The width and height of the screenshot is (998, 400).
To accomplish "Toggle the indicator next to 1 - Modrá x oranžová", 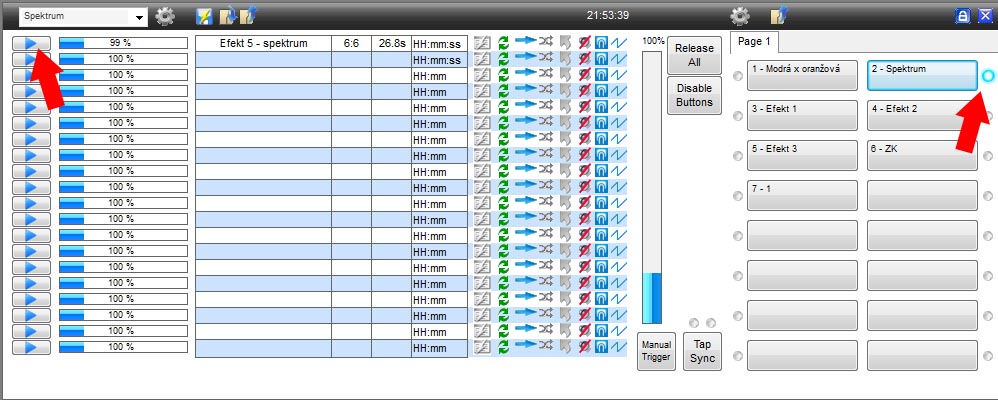I will pos(738,76).
